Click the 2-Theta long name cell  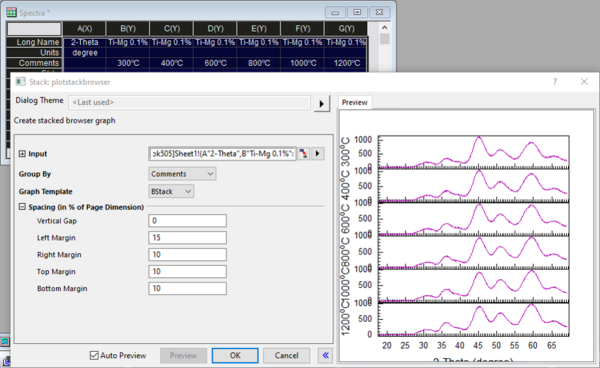coord(85,42)
